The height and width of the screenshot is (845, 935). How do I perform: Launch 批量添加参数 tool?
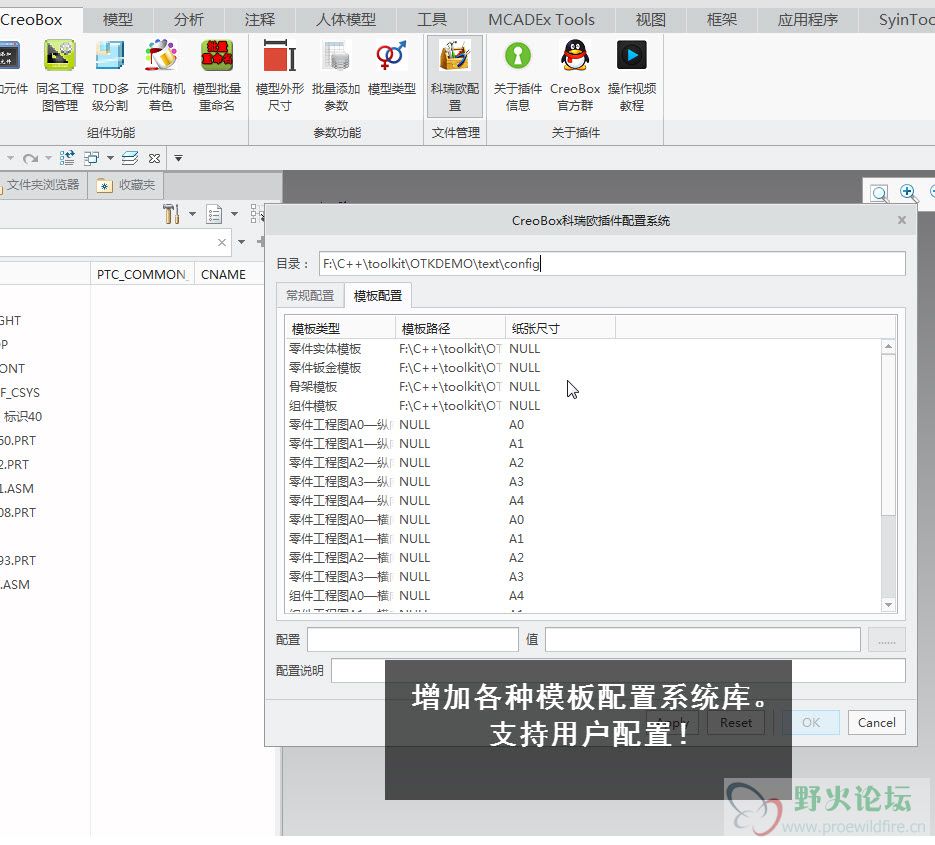click(336, 76)
